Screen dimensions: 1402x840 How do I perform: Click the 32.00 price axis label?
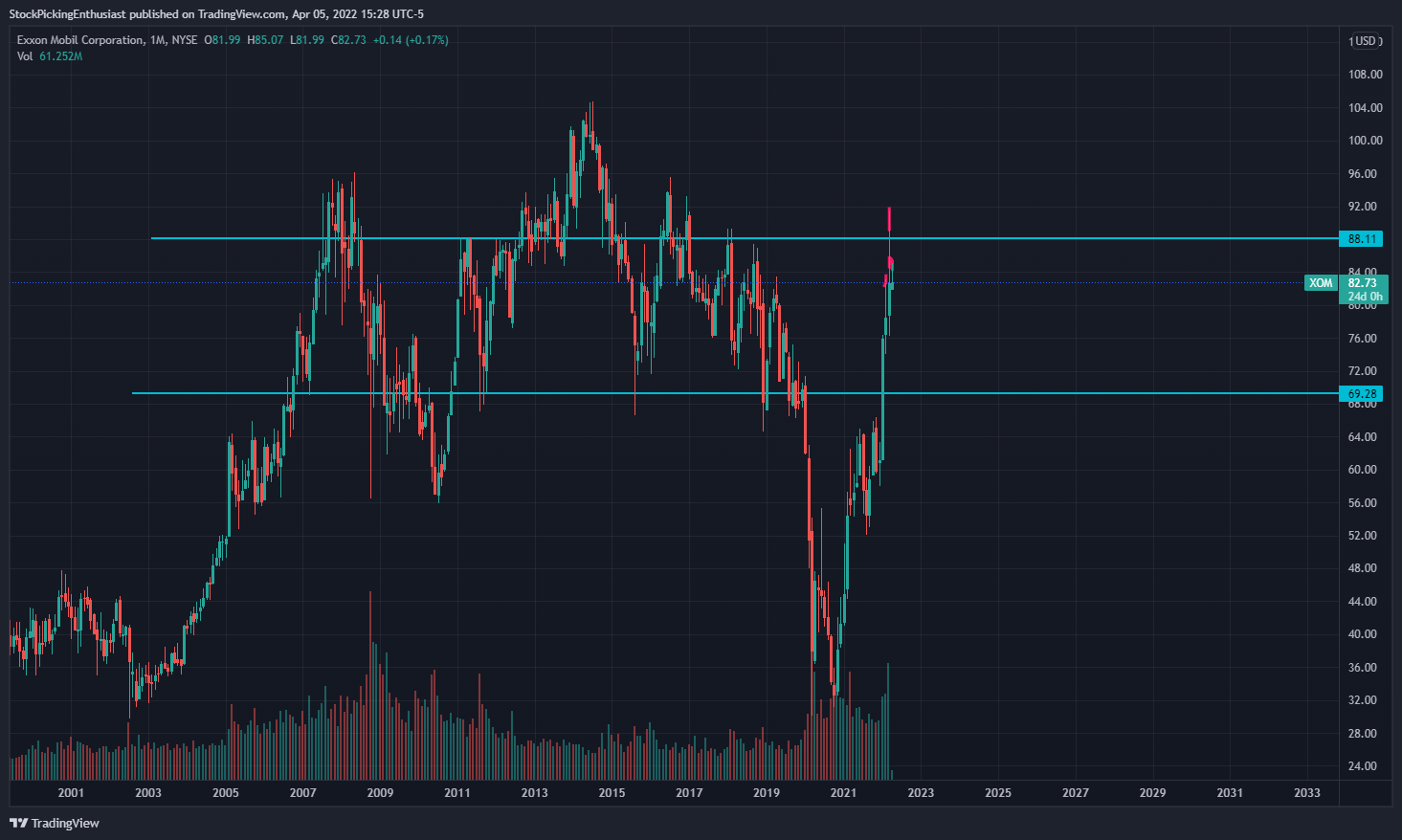pyautogui.click(x=1363, y=700)
